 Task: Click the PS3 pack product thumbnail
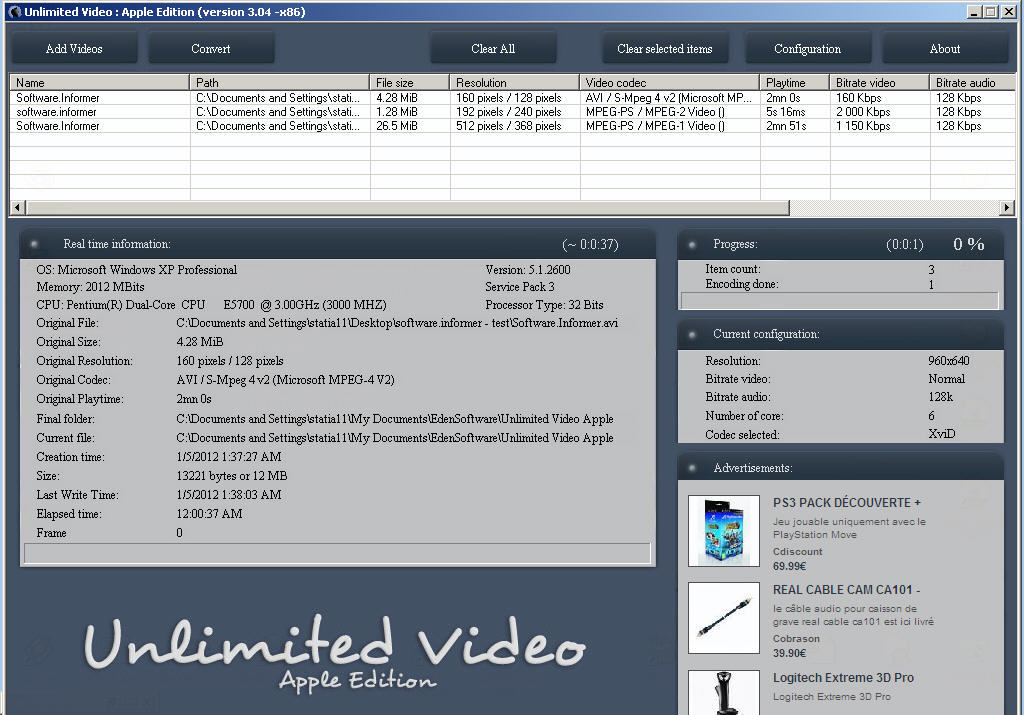click(x=723, y=528)
